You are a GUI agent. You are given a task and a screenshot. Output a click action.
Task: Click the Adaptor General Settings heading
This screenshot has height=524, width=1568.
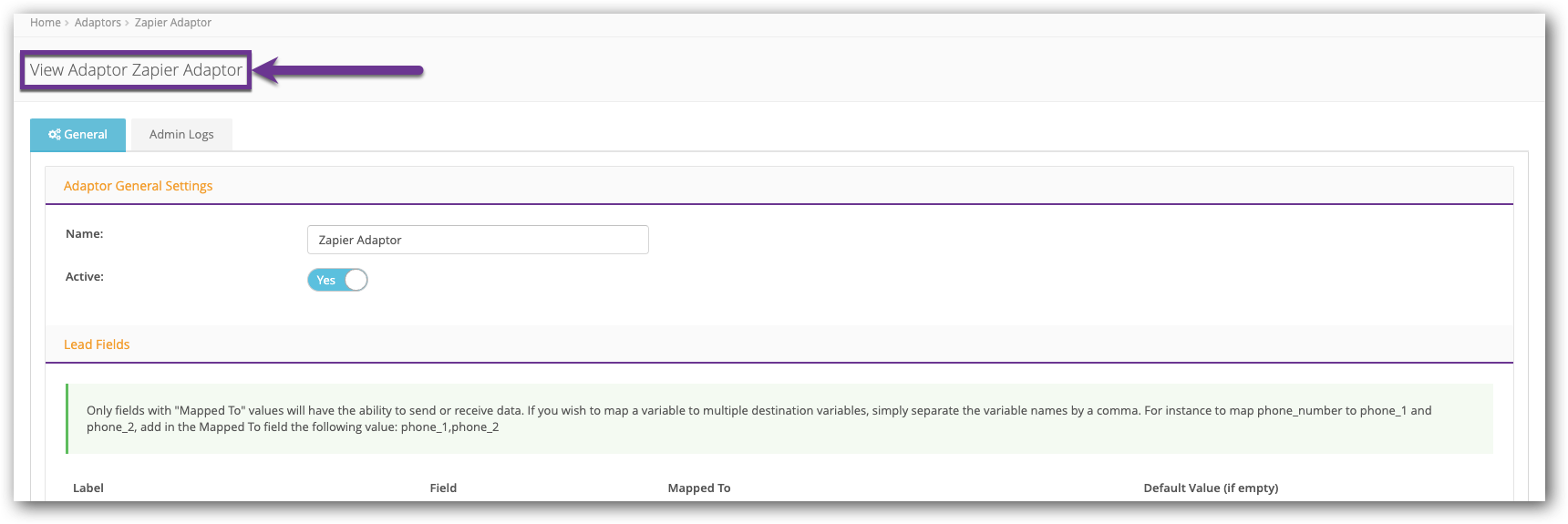point(138,186)
